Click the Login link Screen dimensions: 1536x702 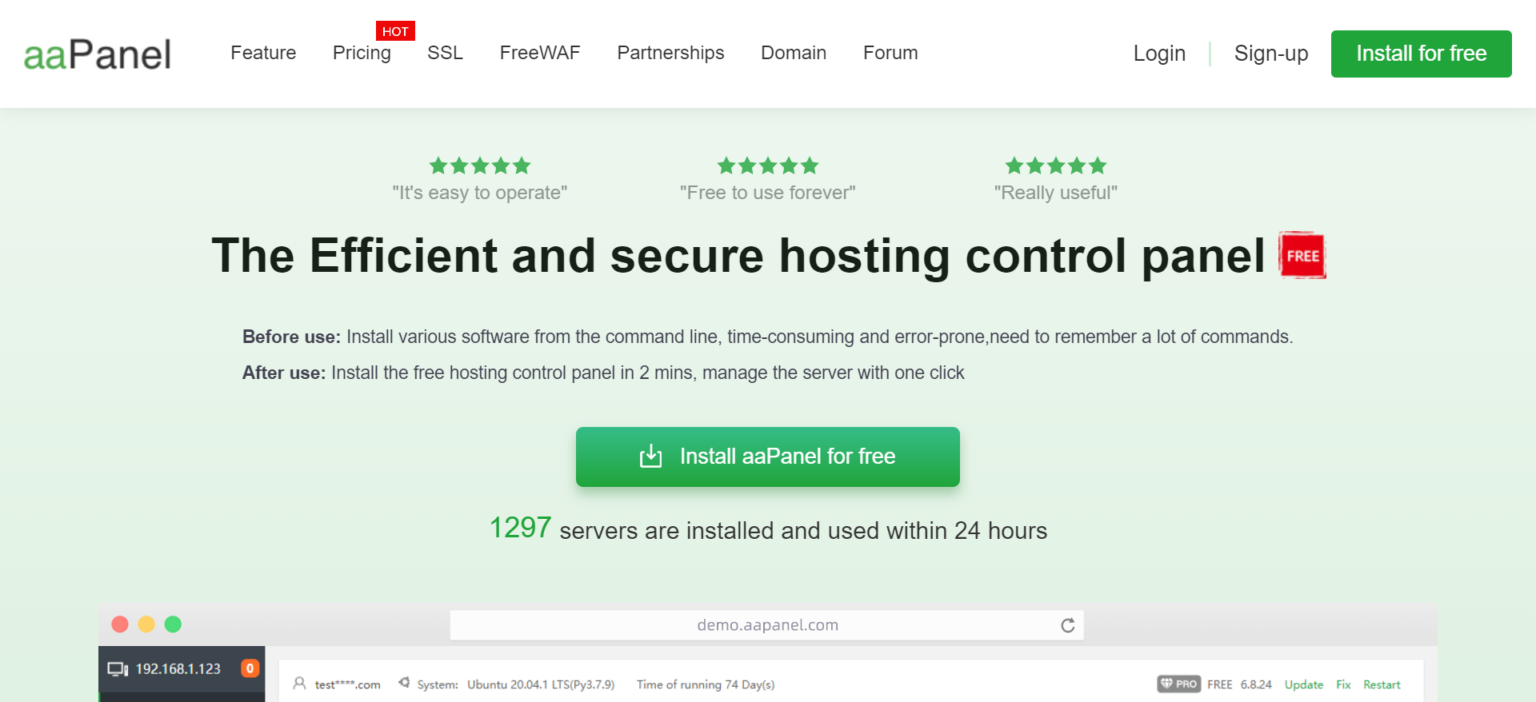(x=1159, y=54)
